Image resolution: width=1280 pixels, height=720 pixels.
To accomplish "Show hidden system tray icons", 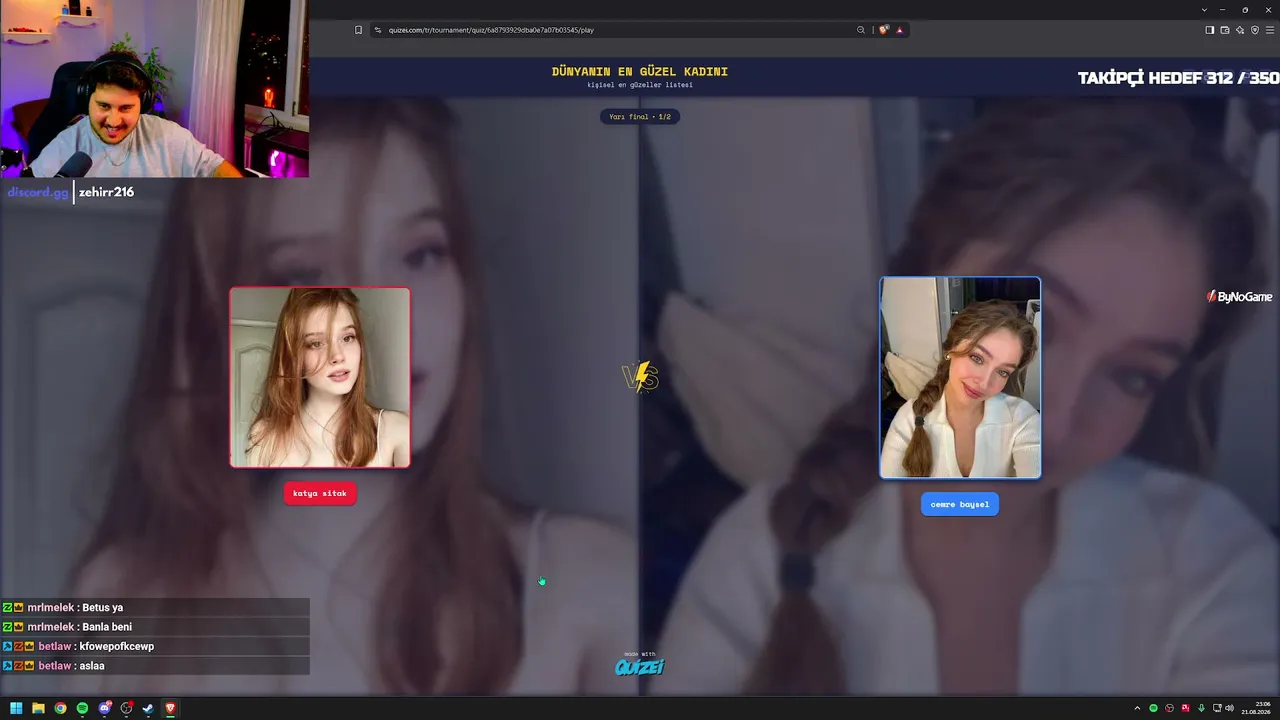I will [x=1137, y=708].
